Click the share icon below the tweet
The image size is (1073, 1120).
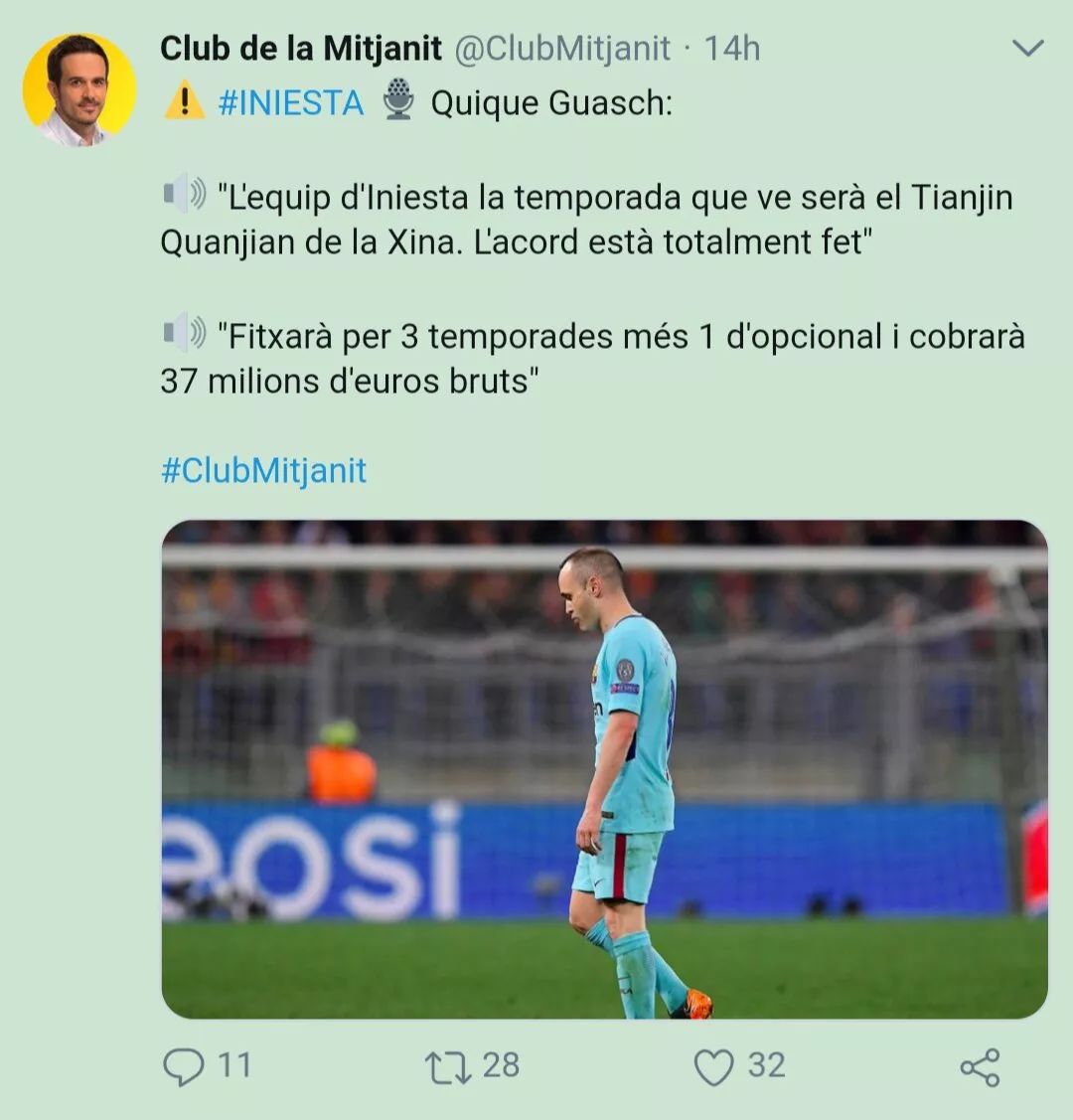[x=981, y=1067]
